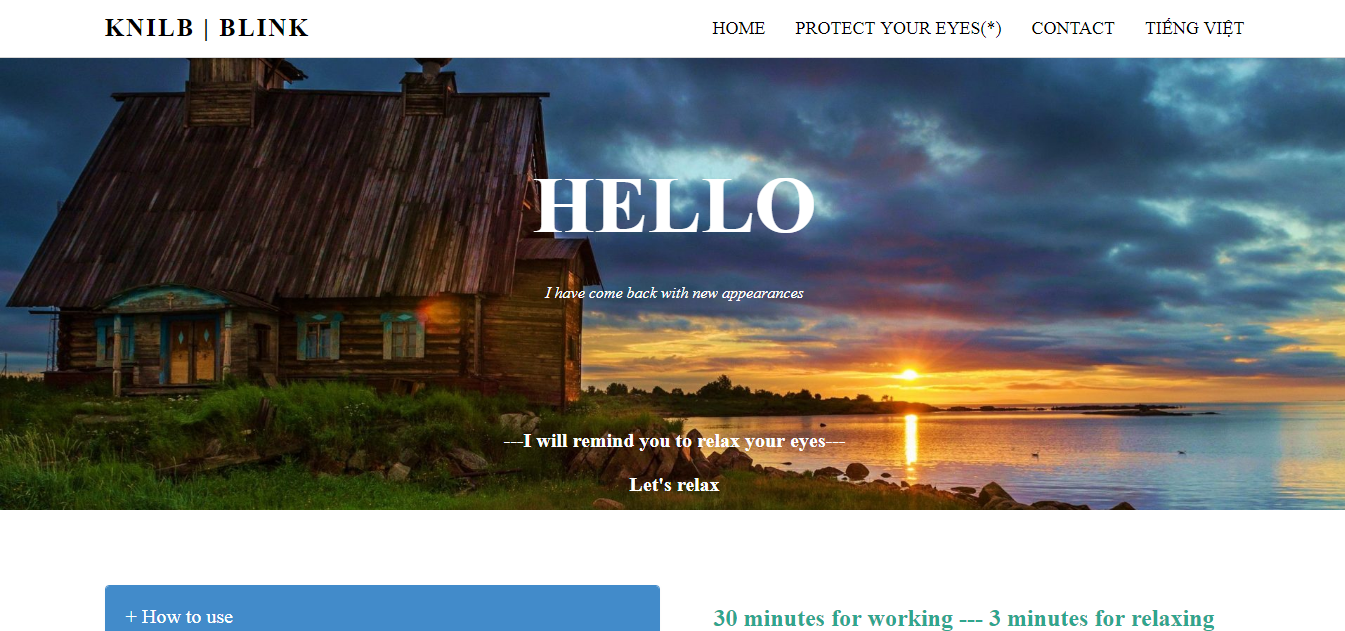Viewport: 1345px width, 631px height.
Task: Click the KNILB | BLINK site logo
Action: pyautogui.click(x=207, y=28)
